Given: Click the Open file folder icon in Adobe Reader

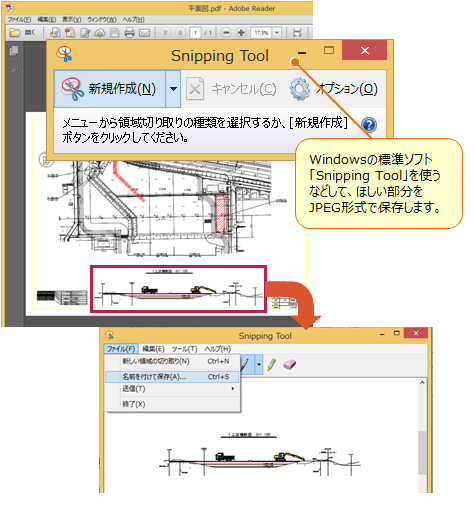Looking at the screenshot, I should point(15,32).
